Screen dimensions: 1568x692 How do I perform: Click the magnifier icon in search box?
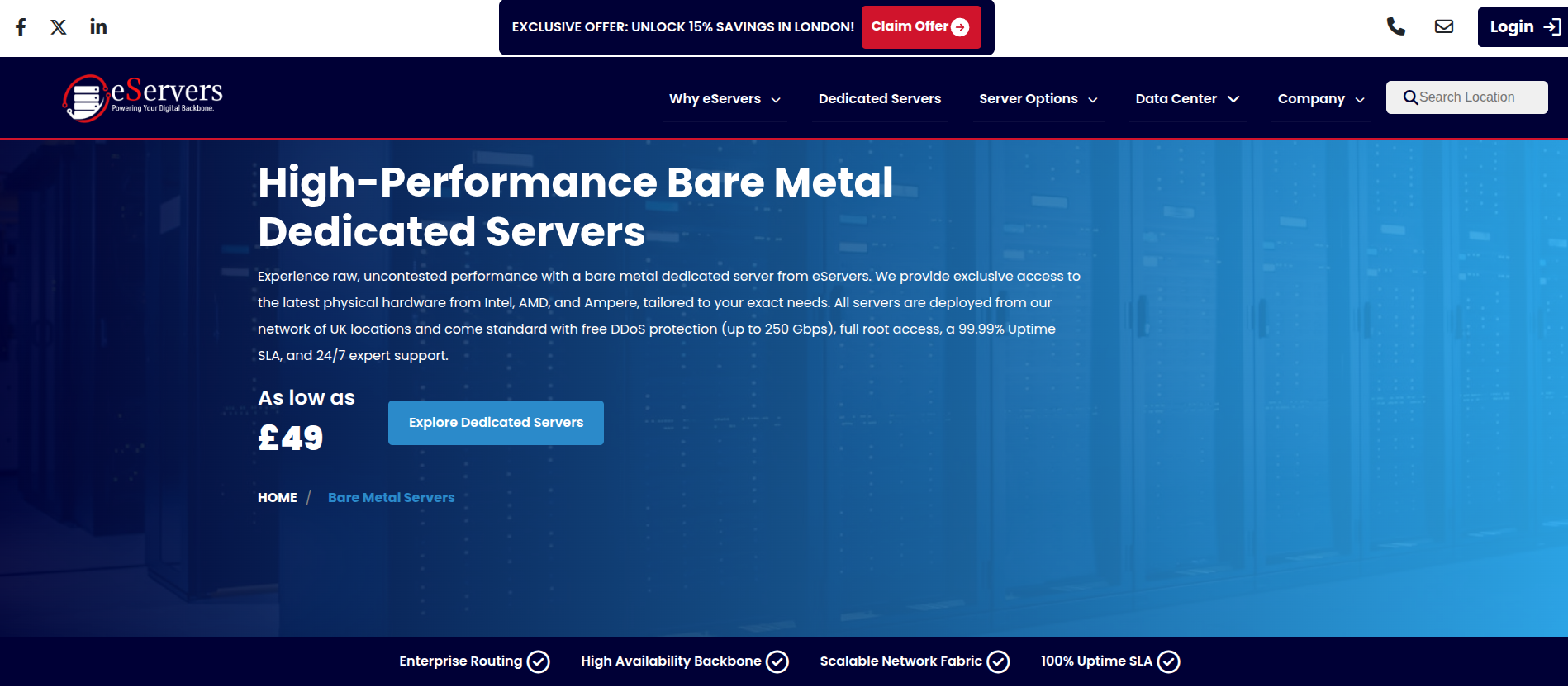point(1410,97)
